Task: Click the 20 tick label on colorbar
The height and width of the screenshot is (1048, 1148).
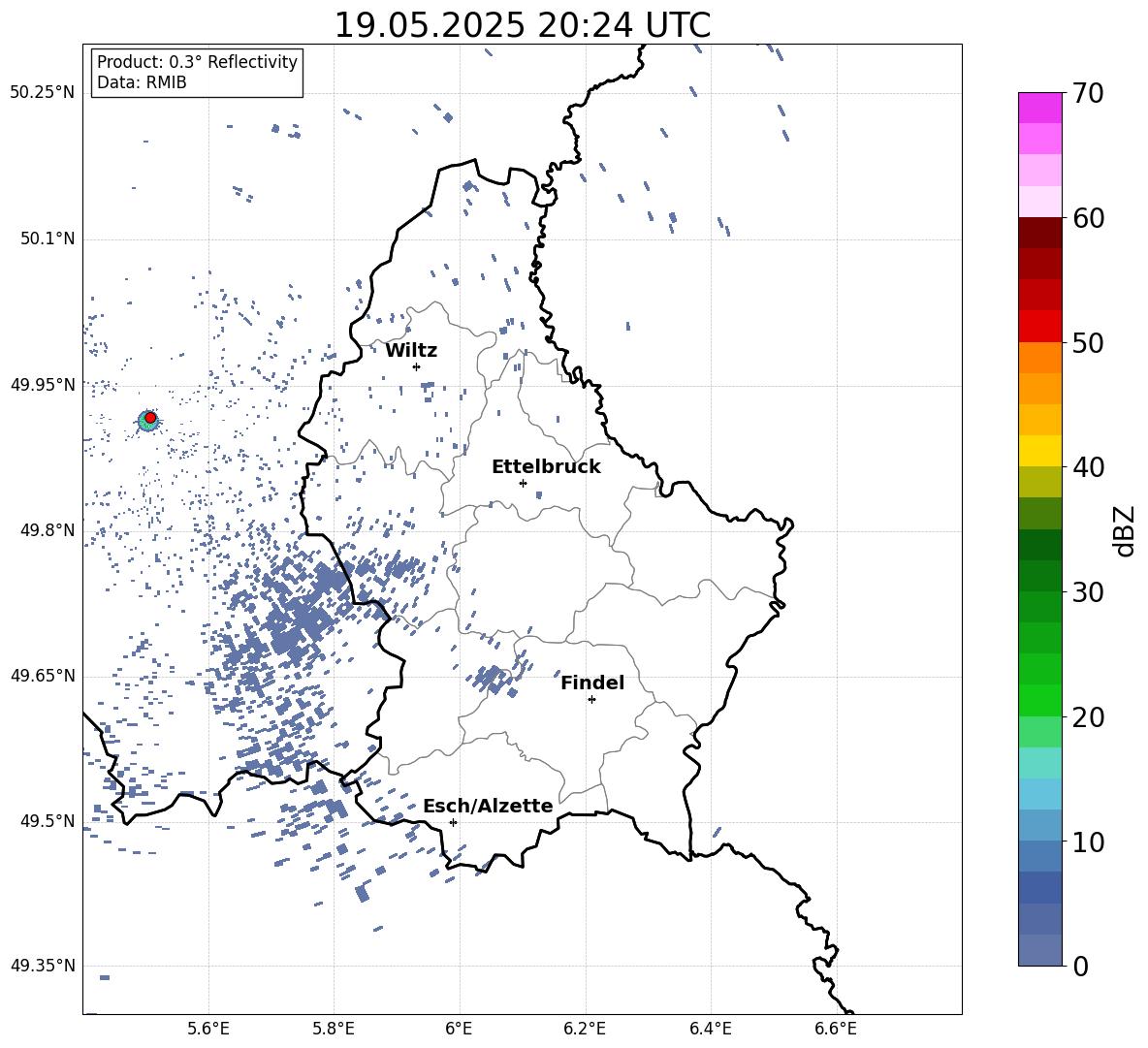Action: [x=1088, y=717]
